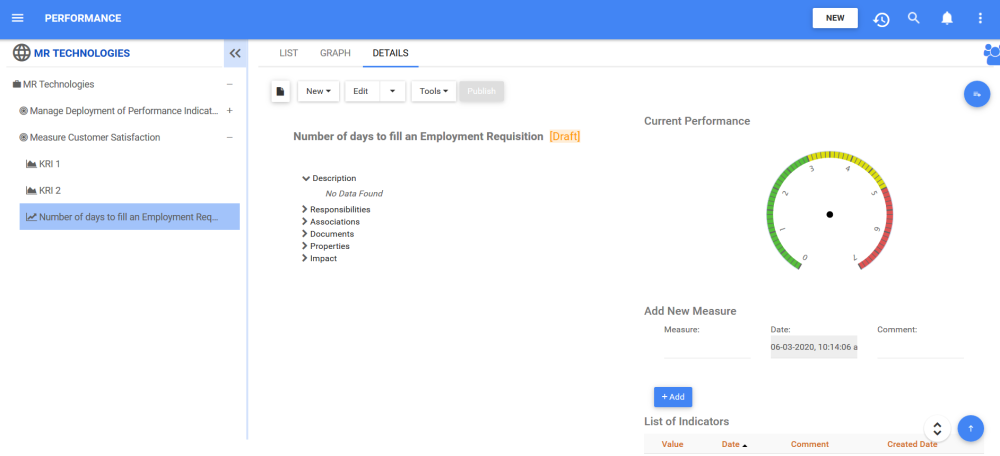Click the search magnifier icon
The height and width of the screenshot is (456, 1000).
pyautogui.click(x=913, y=18)
